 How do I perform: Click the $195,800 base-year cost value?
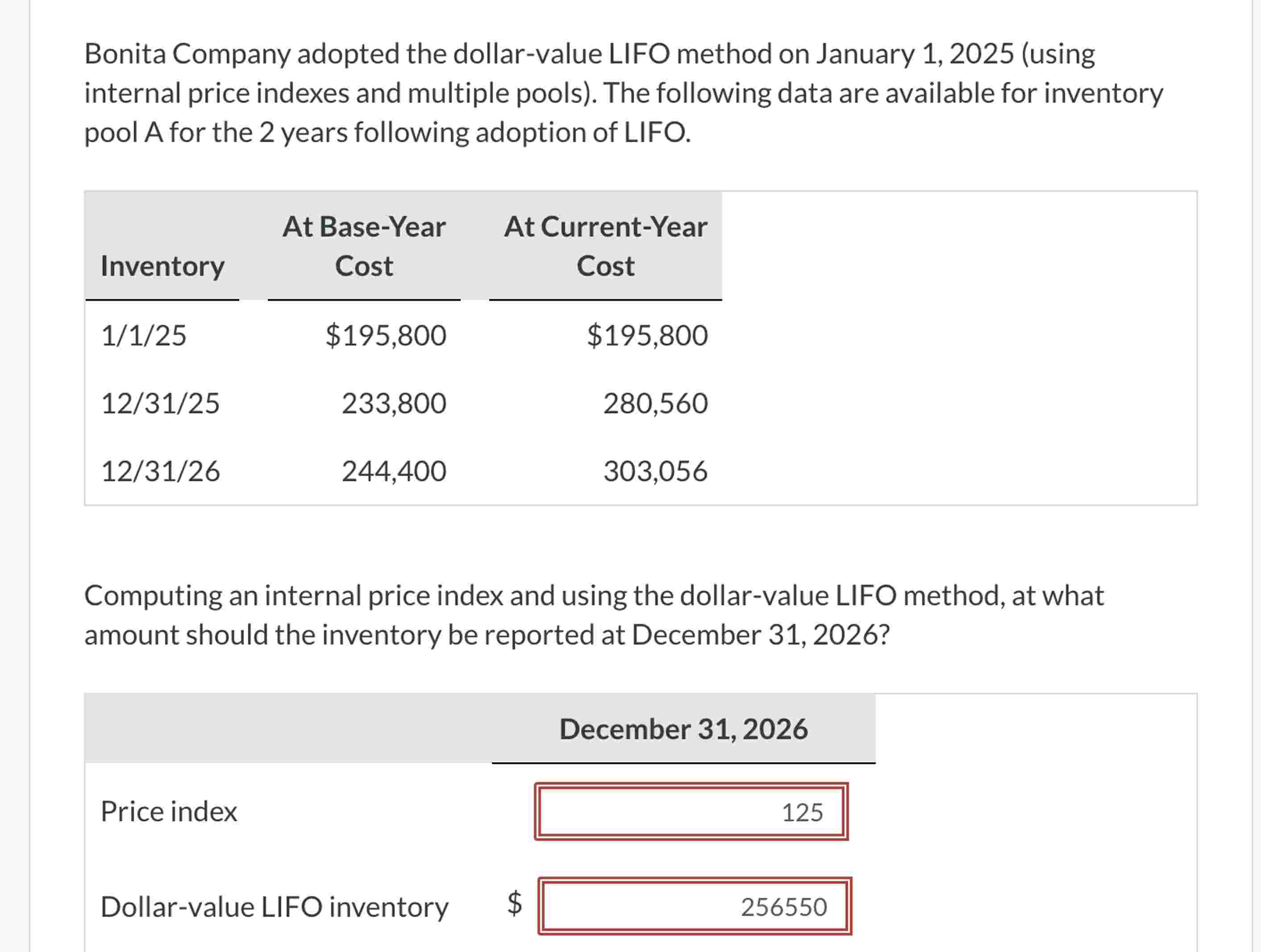(x=385, y=336)
